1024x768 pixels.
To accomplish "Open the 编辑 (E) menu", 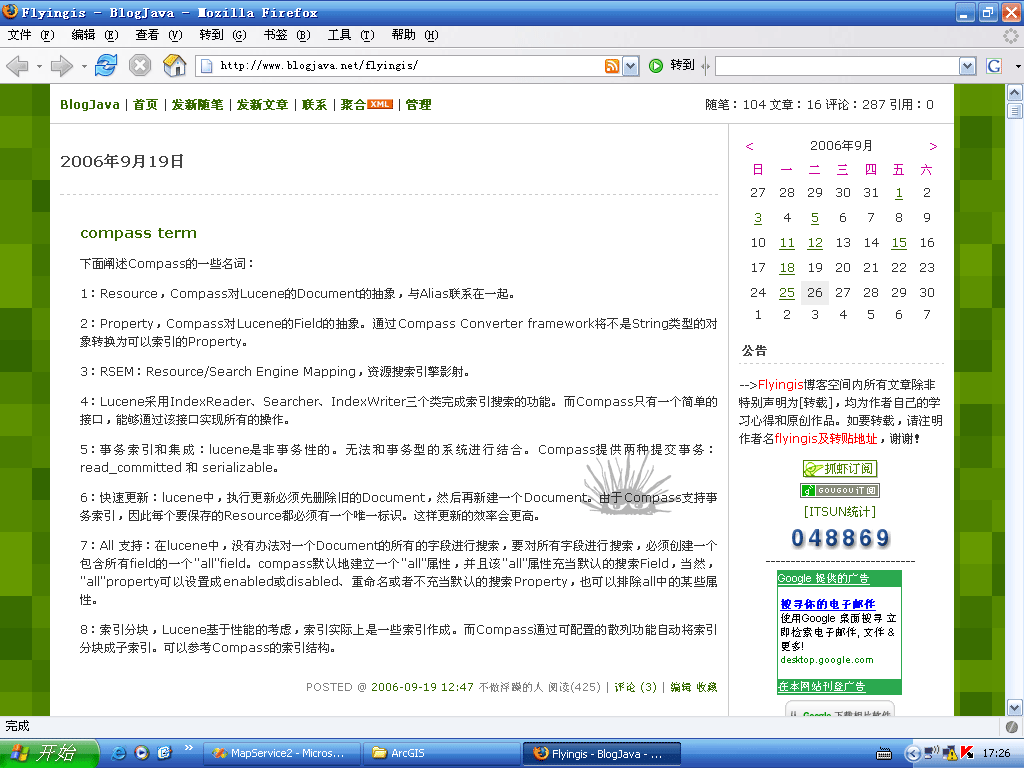I will (x=95, y=35).
